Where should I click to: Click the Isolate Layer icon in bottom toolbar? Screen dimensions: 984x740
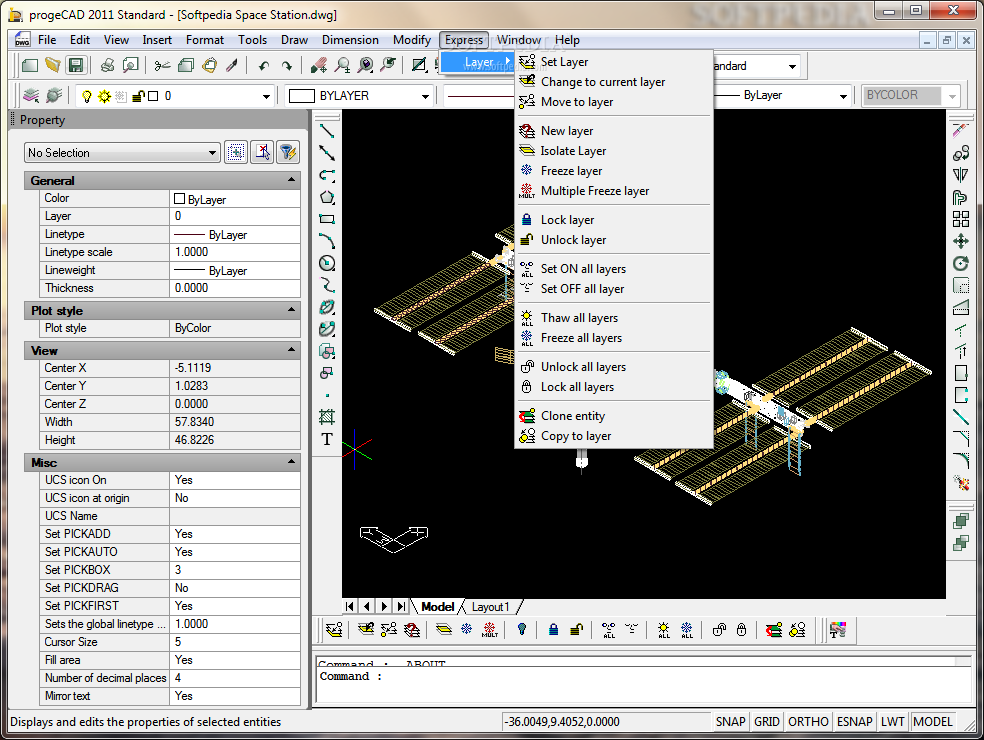tap(444, 630)
